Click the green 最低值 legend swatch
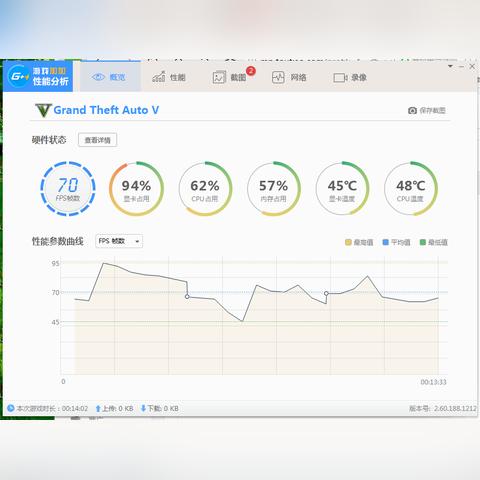Image resolution: width=480 pixels, height=480 pixels. [x=423, y=242]
